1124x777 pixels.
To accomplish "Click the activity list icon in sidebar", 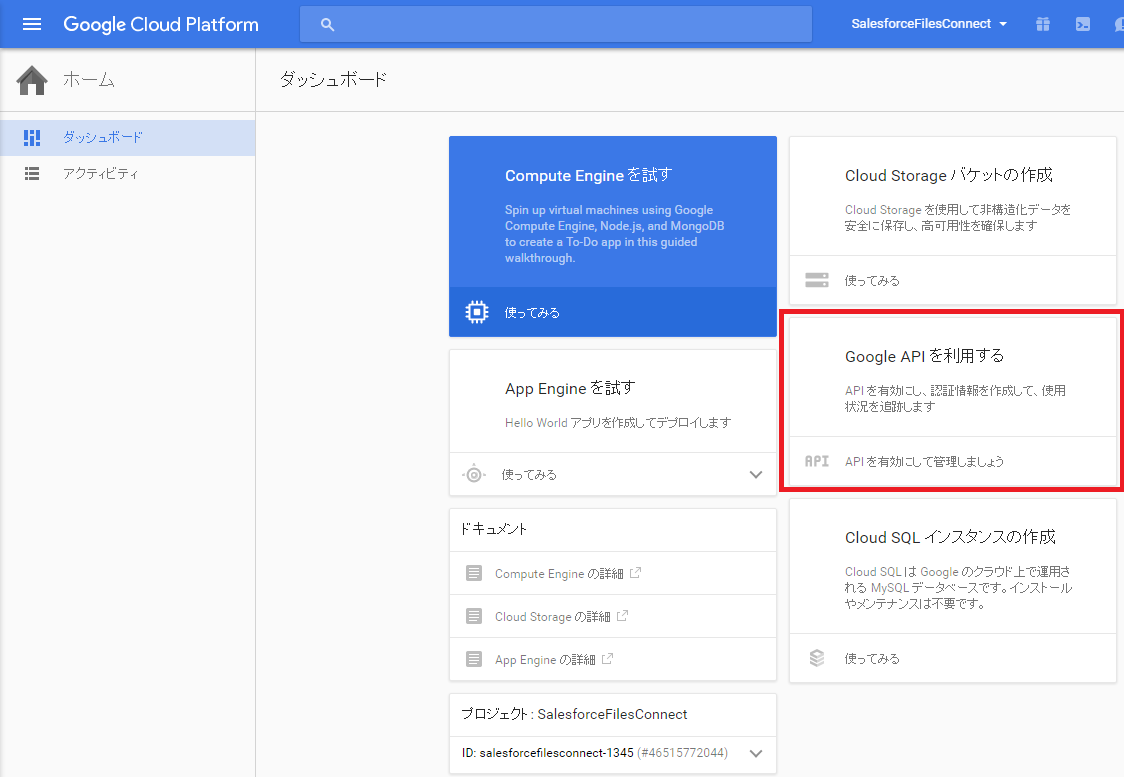I will pyautogui.click(x=32, y=173).
